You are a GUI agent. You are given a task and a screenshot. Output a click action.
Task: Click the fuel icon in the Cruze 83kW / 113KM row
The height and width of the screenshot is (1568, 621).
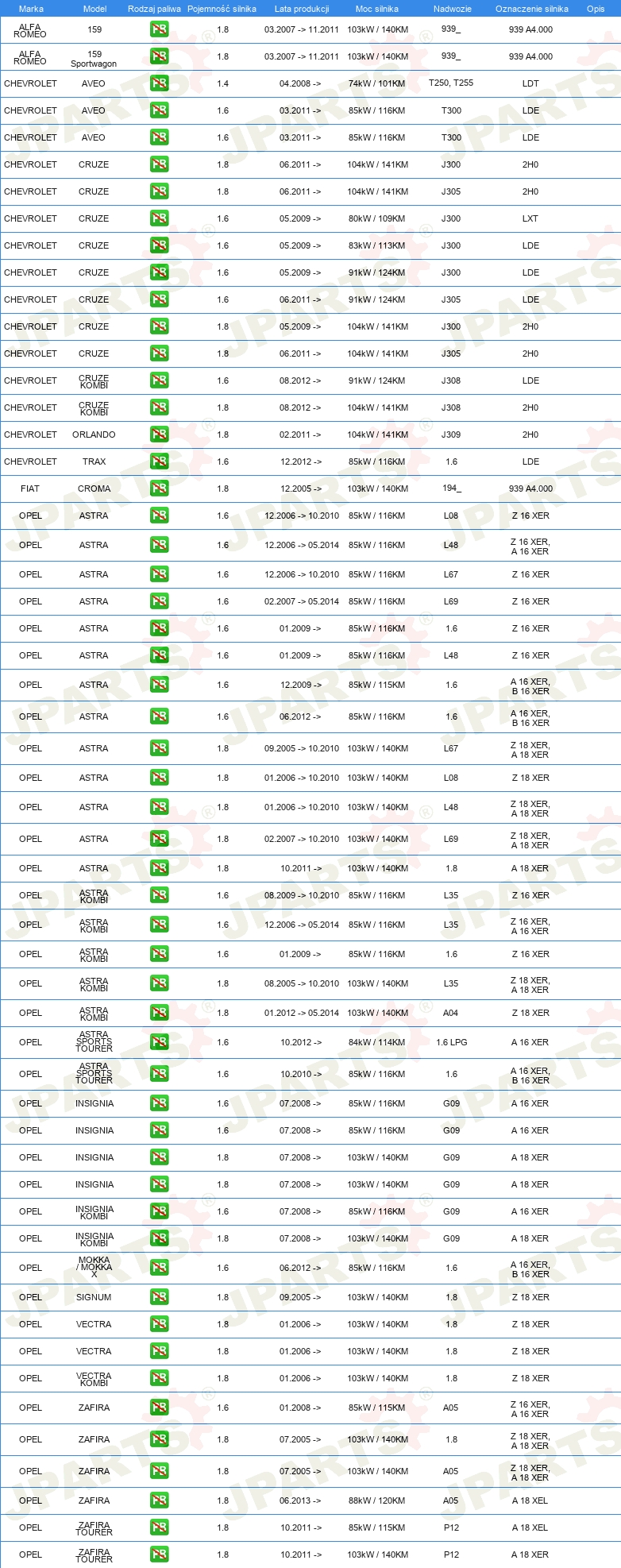(x=159, y=245)
